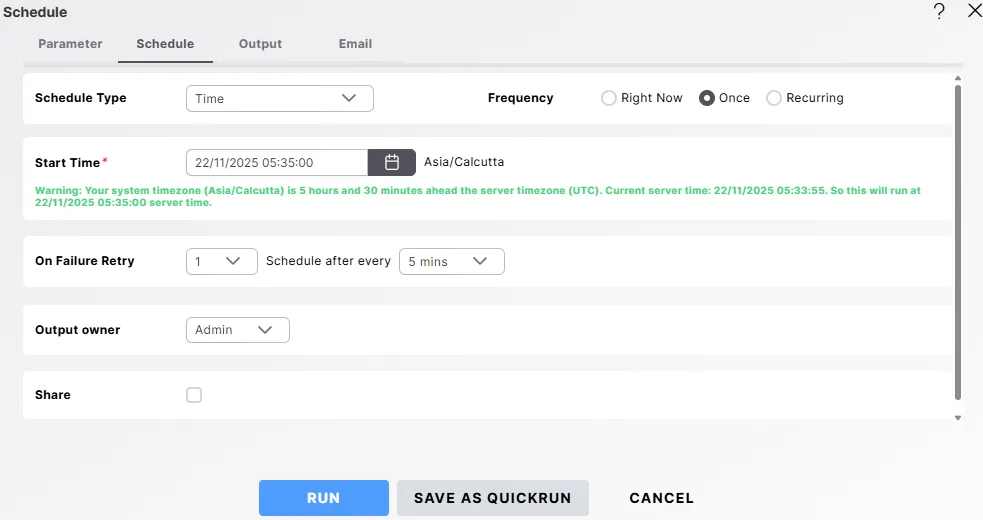983x520 pixels.
Task: Click the RUN button
Action: (323, 498)
